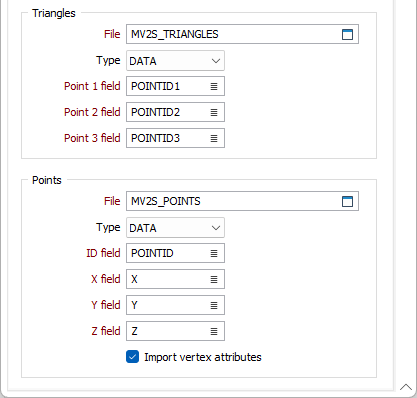The height and width of the screenshot is (398, 417).
Task: Open field list for Point 2 field
Action: [x=214, y=112]
